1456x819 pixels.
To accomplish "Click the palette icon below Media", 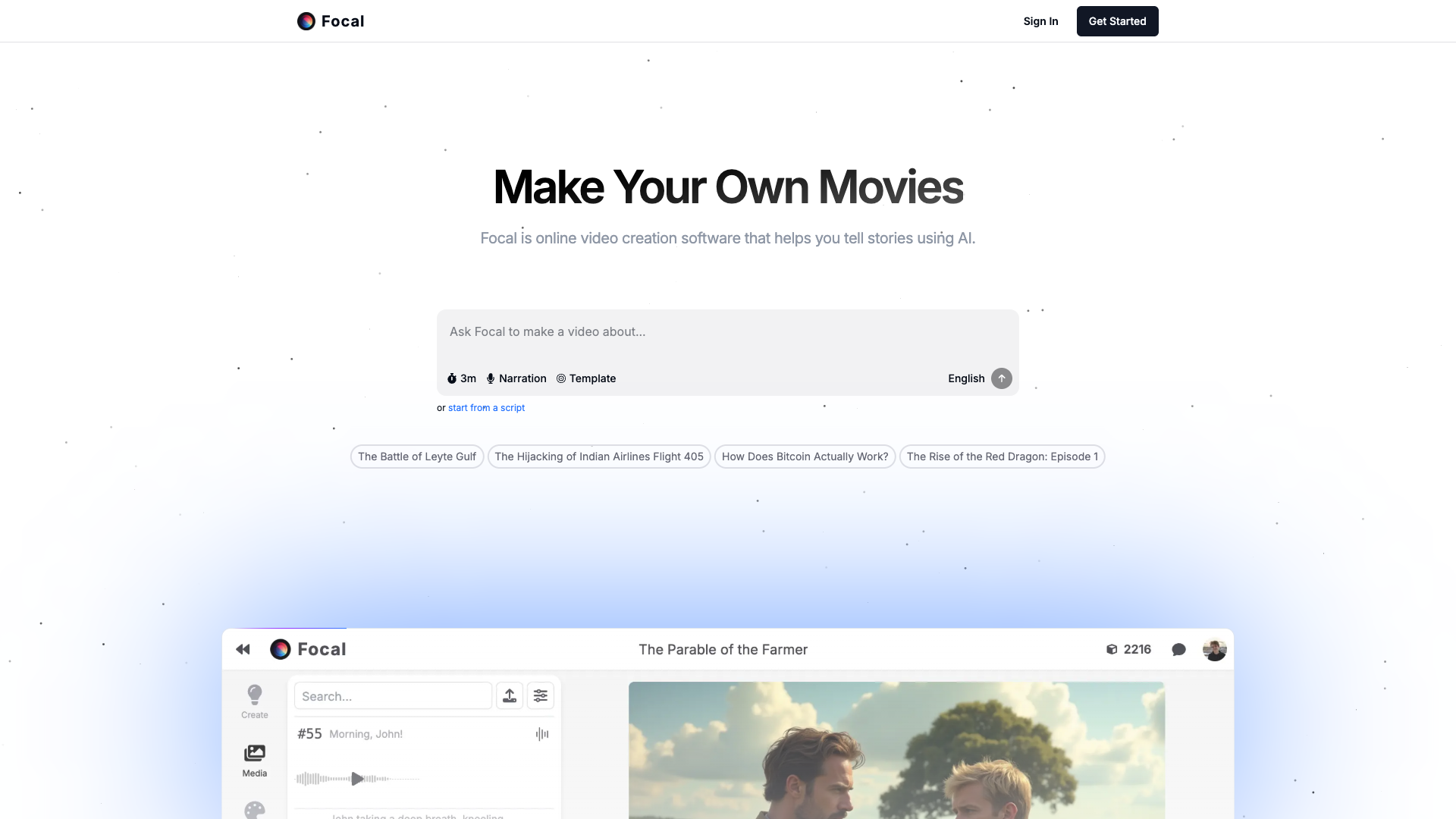I will [x=254, y=811].
